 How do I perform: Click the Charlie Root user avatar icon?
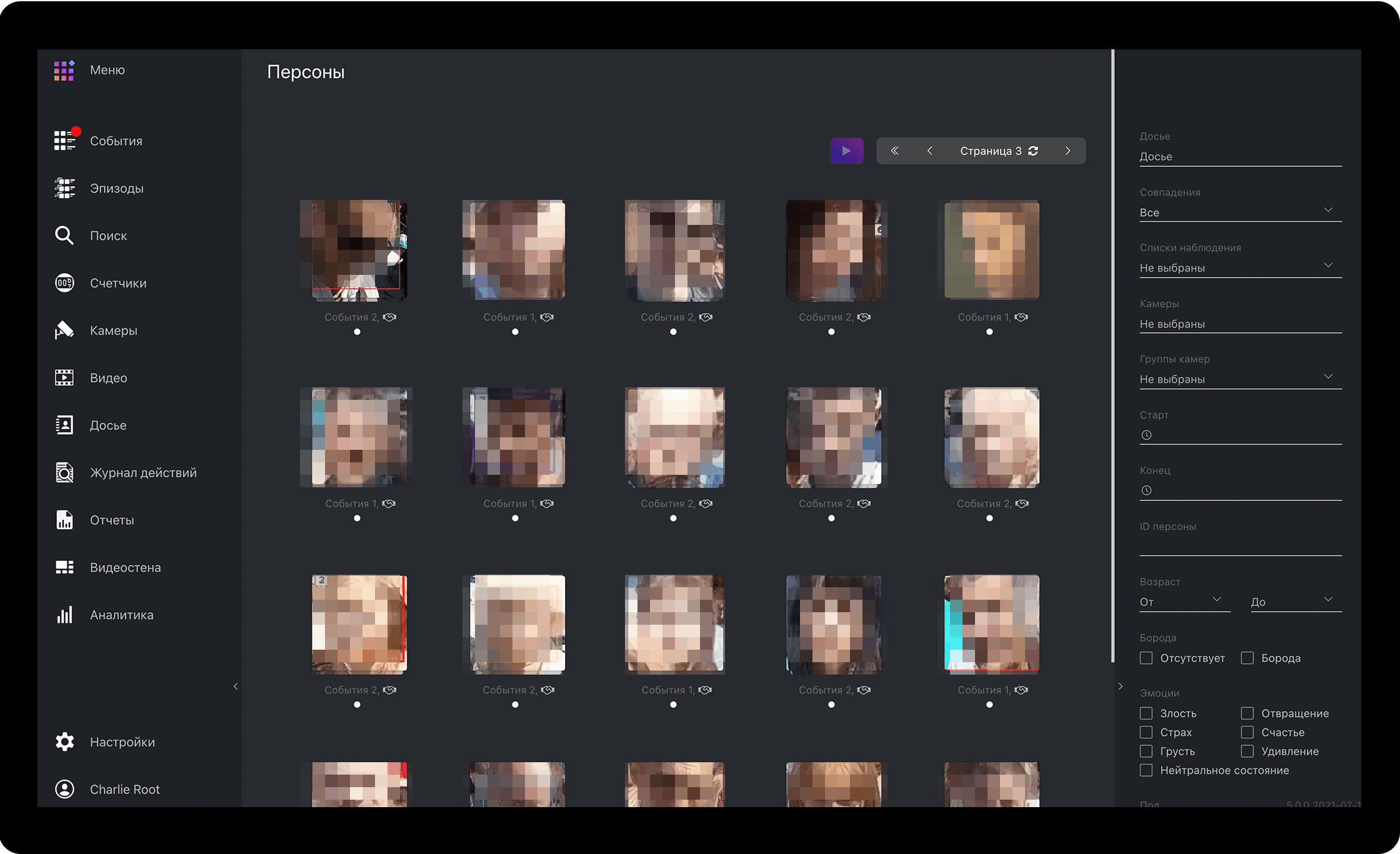64,789
